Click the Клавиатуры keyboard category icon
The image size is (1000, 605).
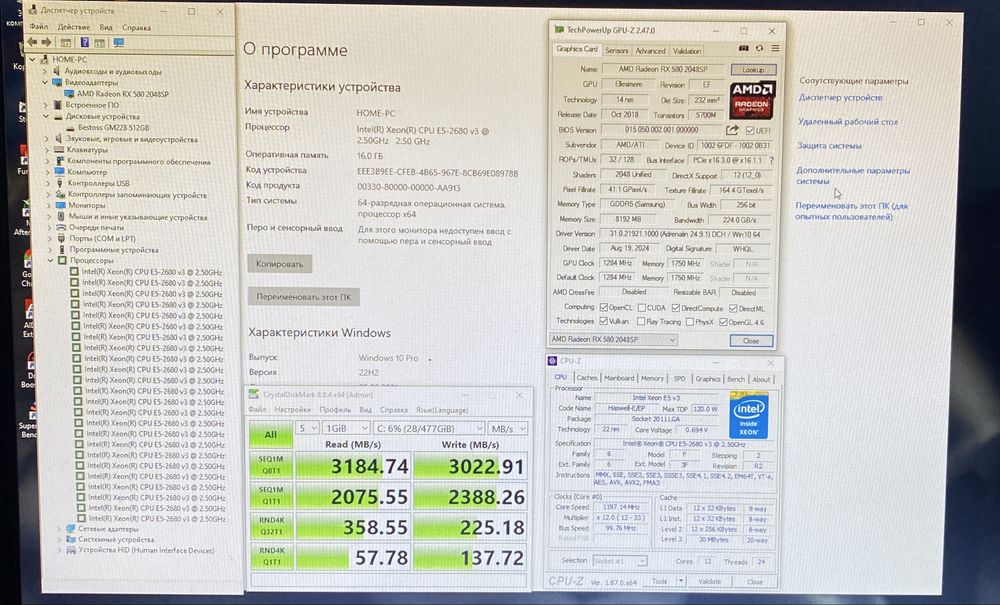[59, 150]
